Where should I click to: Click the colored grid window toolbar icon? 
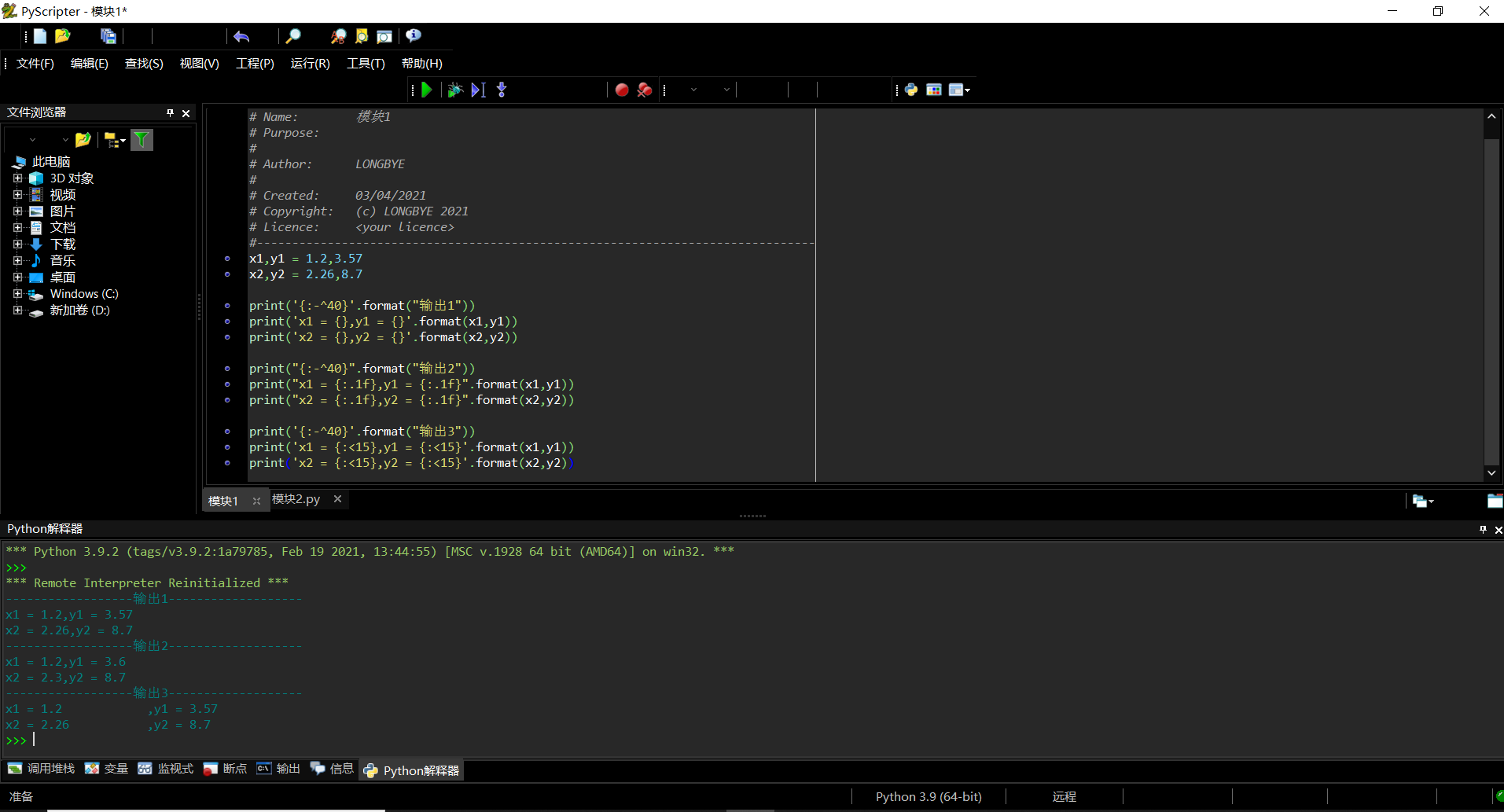(x=934, y=90)
